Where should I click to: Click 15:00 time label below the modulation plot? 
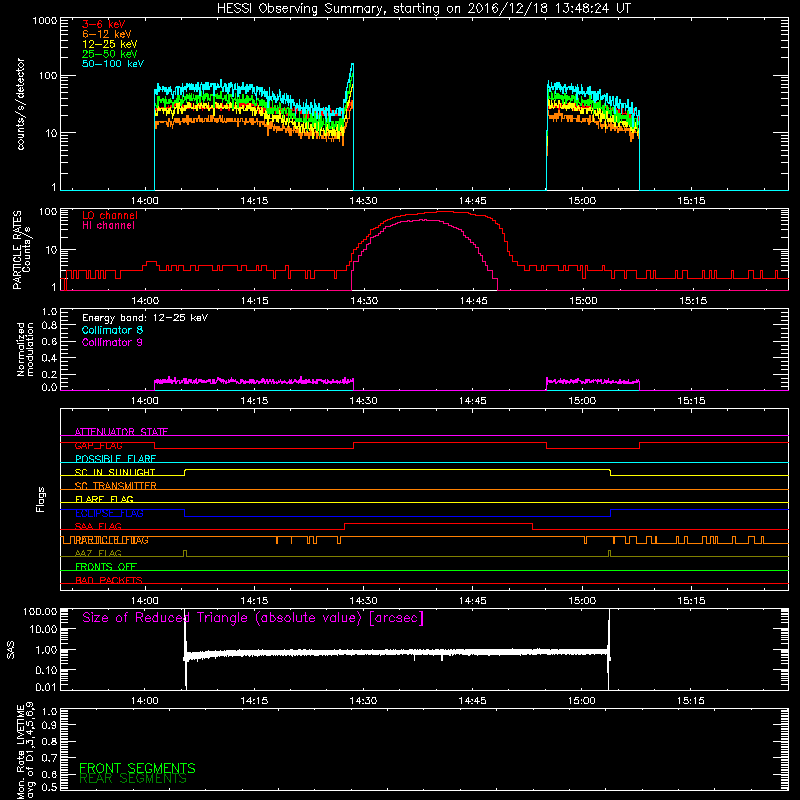582,401
